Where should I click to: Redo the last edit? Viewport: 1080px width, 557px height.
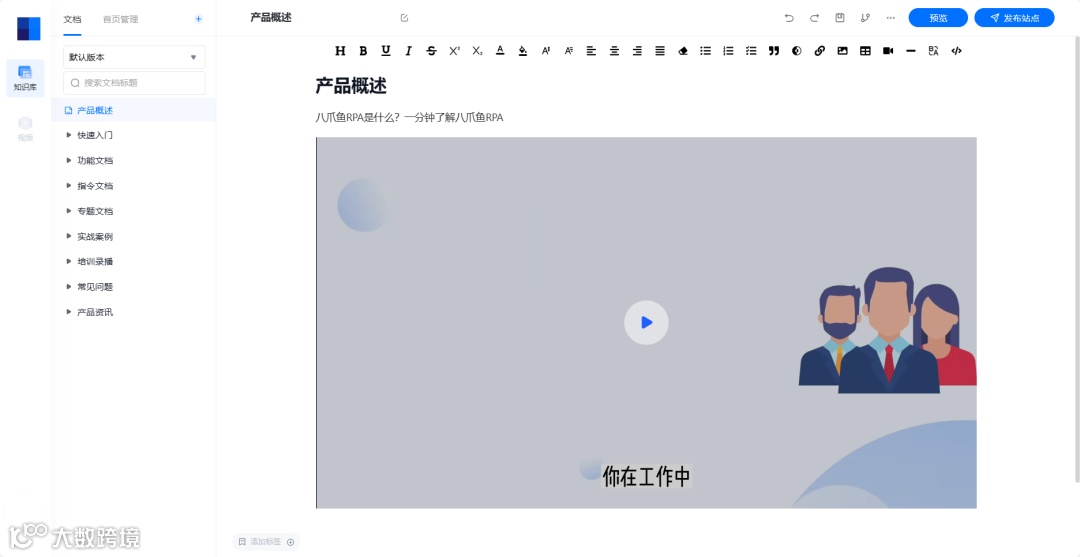814,18
